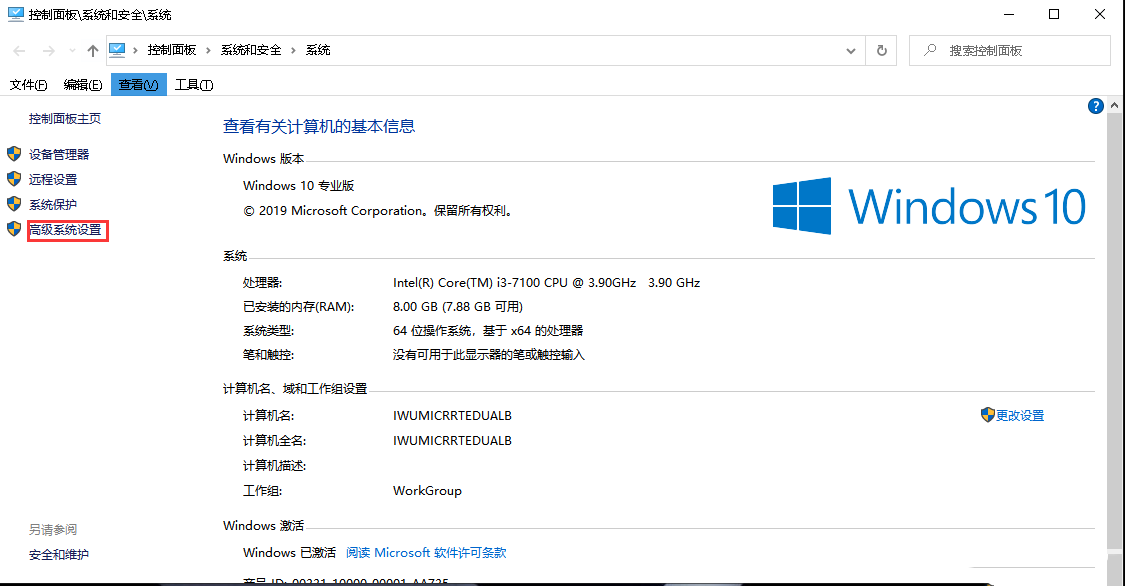Open the 工具(T) menu
The height and width of the screenshot is (586, 1125).
point(194,85)
